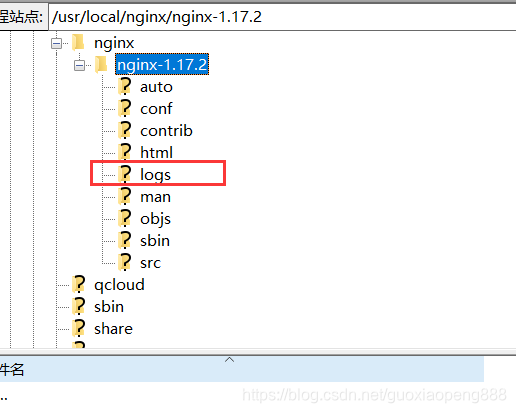This screenshot has width=516, height=413.
Task: Open the conf directory
Action: pyautogui.click(x=156, y=109)
